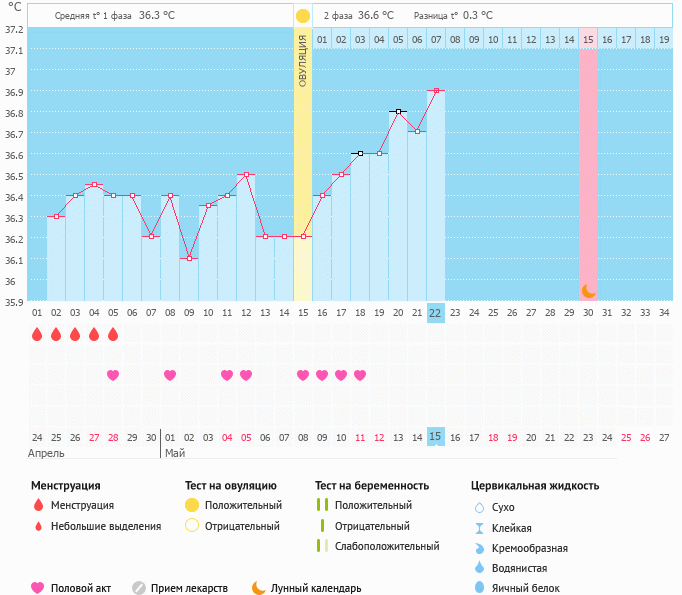Viewport: 682px width, 595px height.
Task: Click the yellow ovulation circle above the chart
Action: coord(303,16)
